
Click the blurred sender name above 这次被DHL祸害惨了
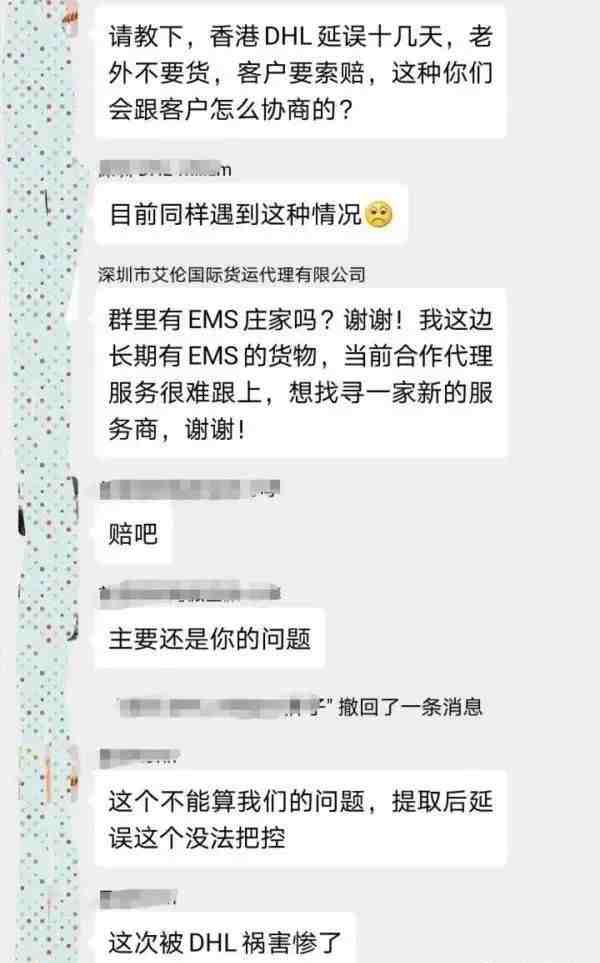point(138,898)
